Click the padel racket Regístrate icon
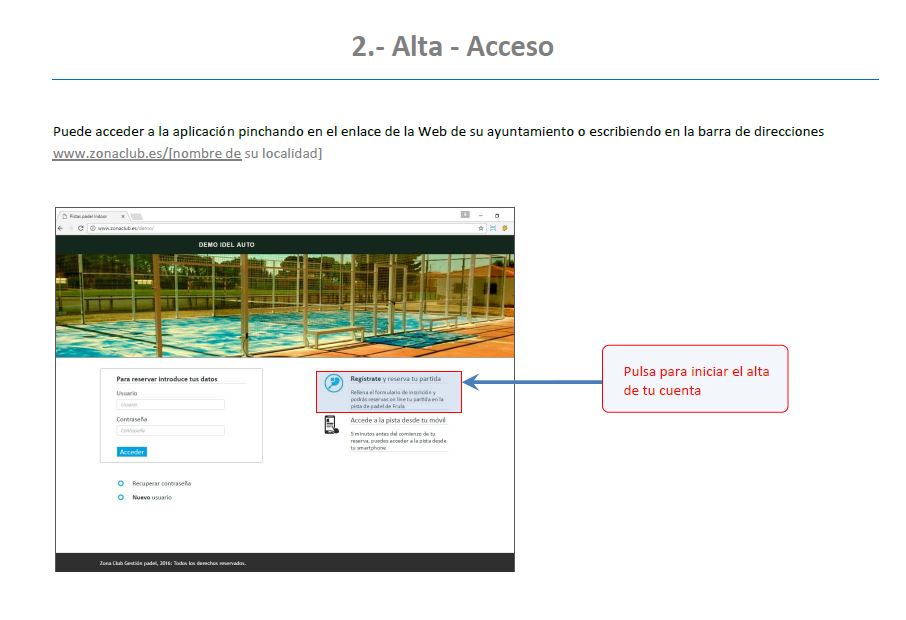 click(x=333, y=383)
